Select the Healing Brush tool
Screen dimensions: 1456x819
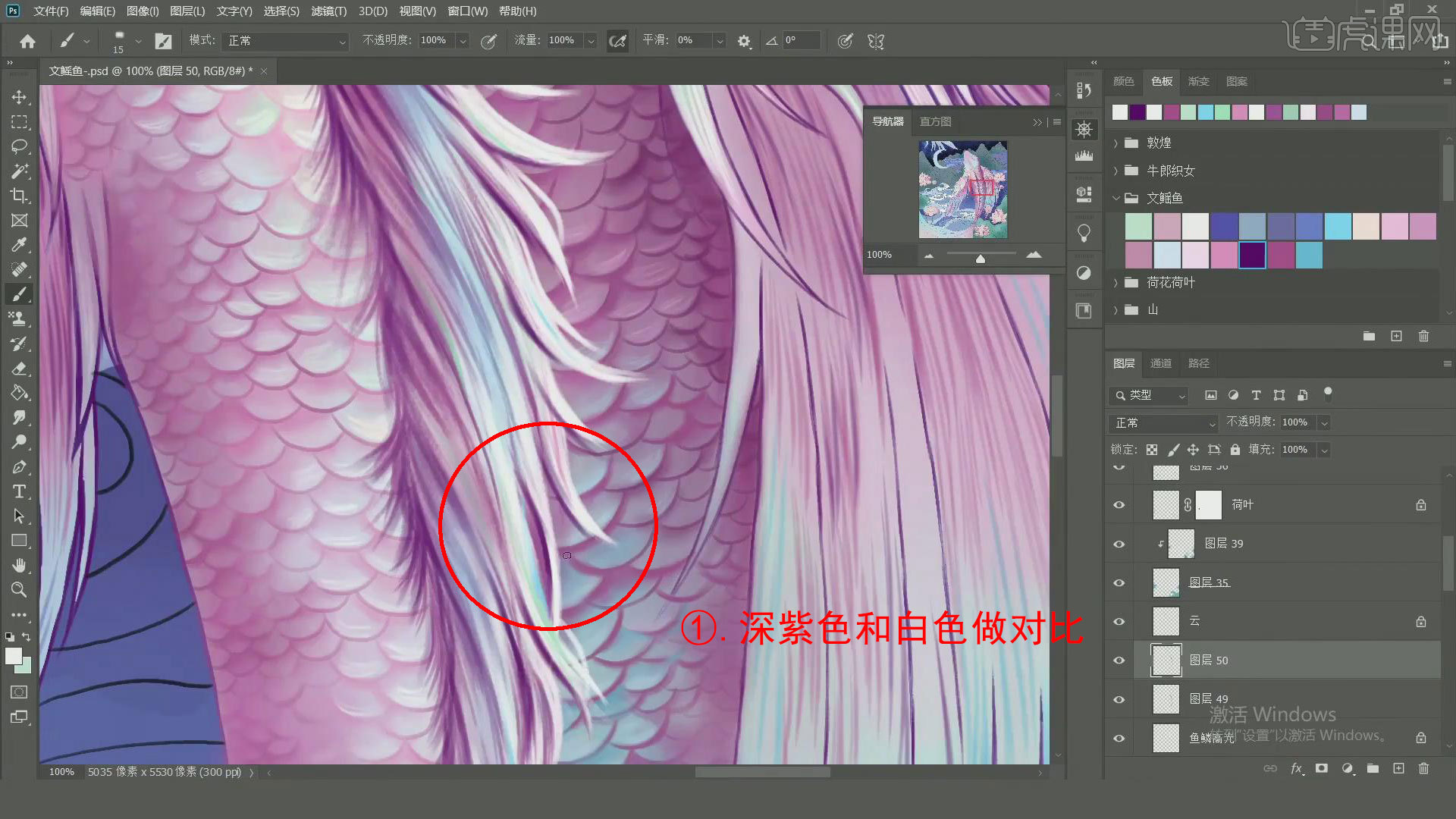tap(19, 269)
